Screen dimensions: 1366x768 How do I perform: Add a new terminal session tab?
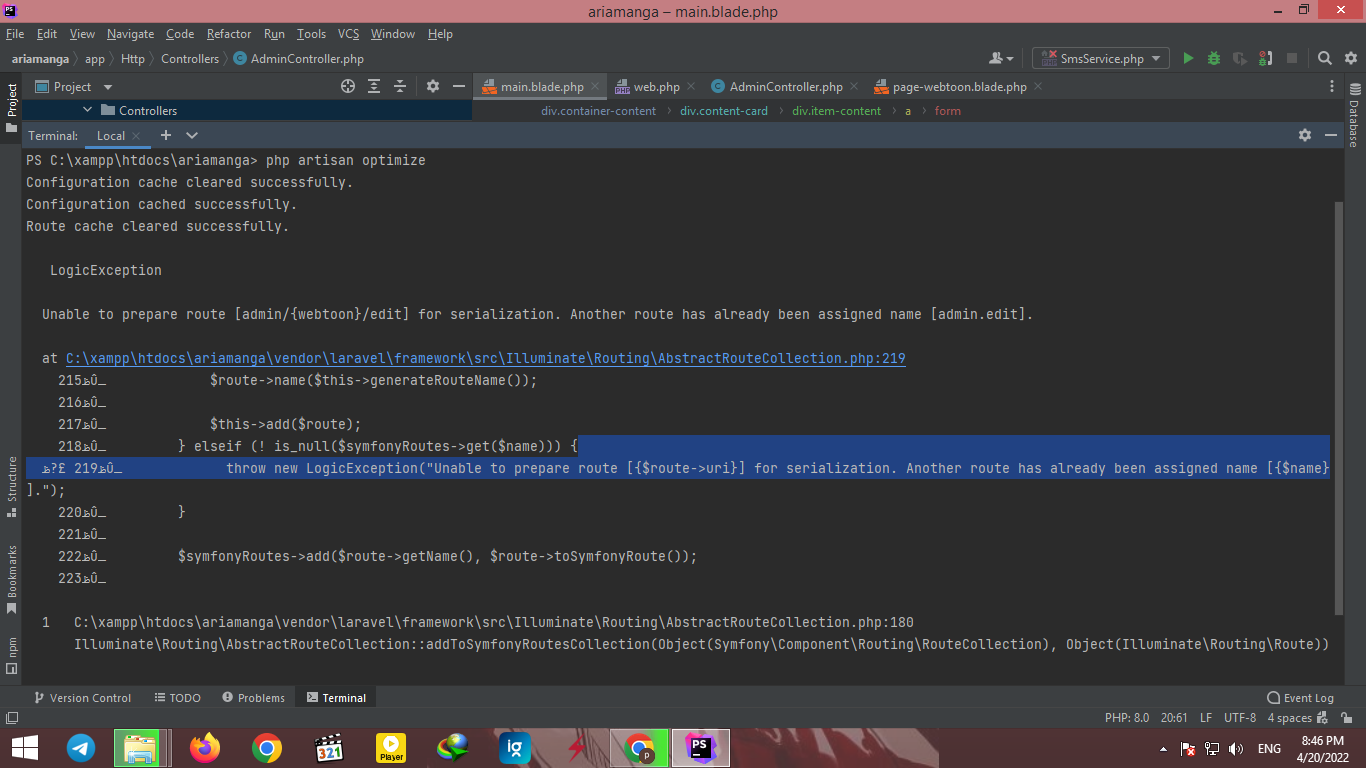[x=166, y=135]
